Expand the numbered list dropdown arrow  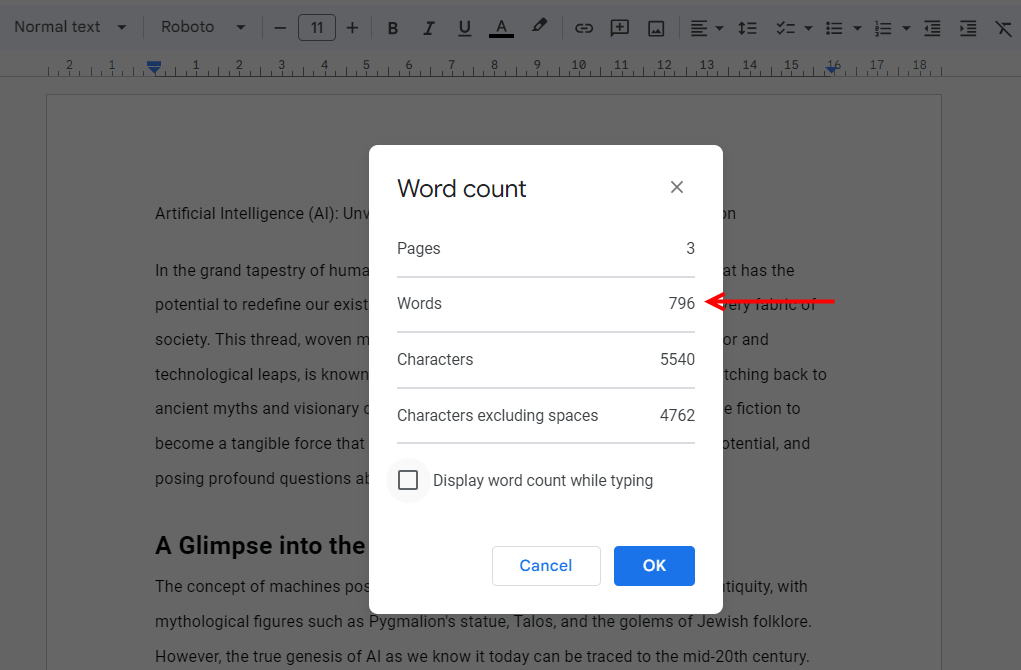906,28
